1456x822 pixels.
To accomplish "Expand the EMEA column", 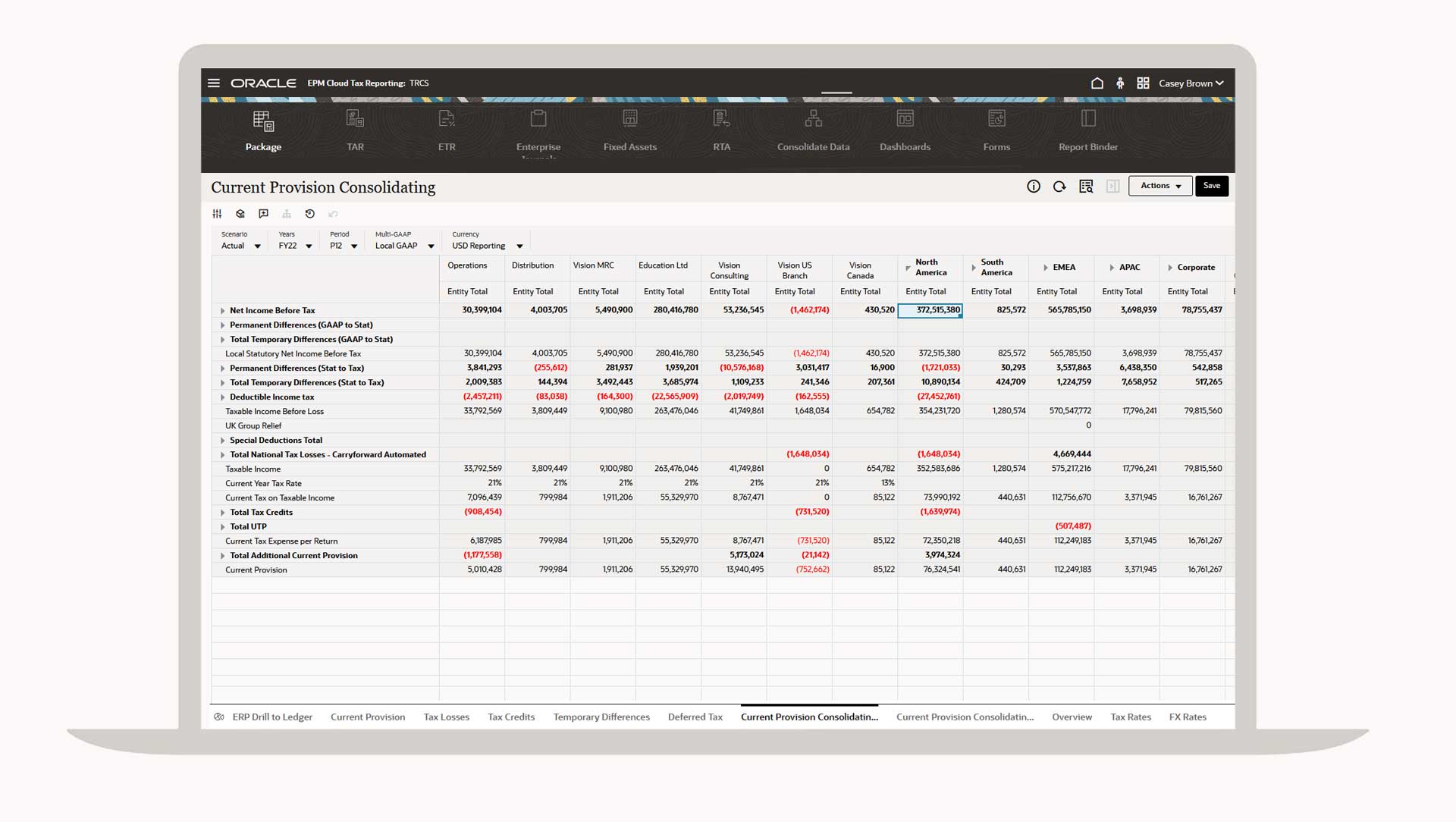I will point(1046,268).
